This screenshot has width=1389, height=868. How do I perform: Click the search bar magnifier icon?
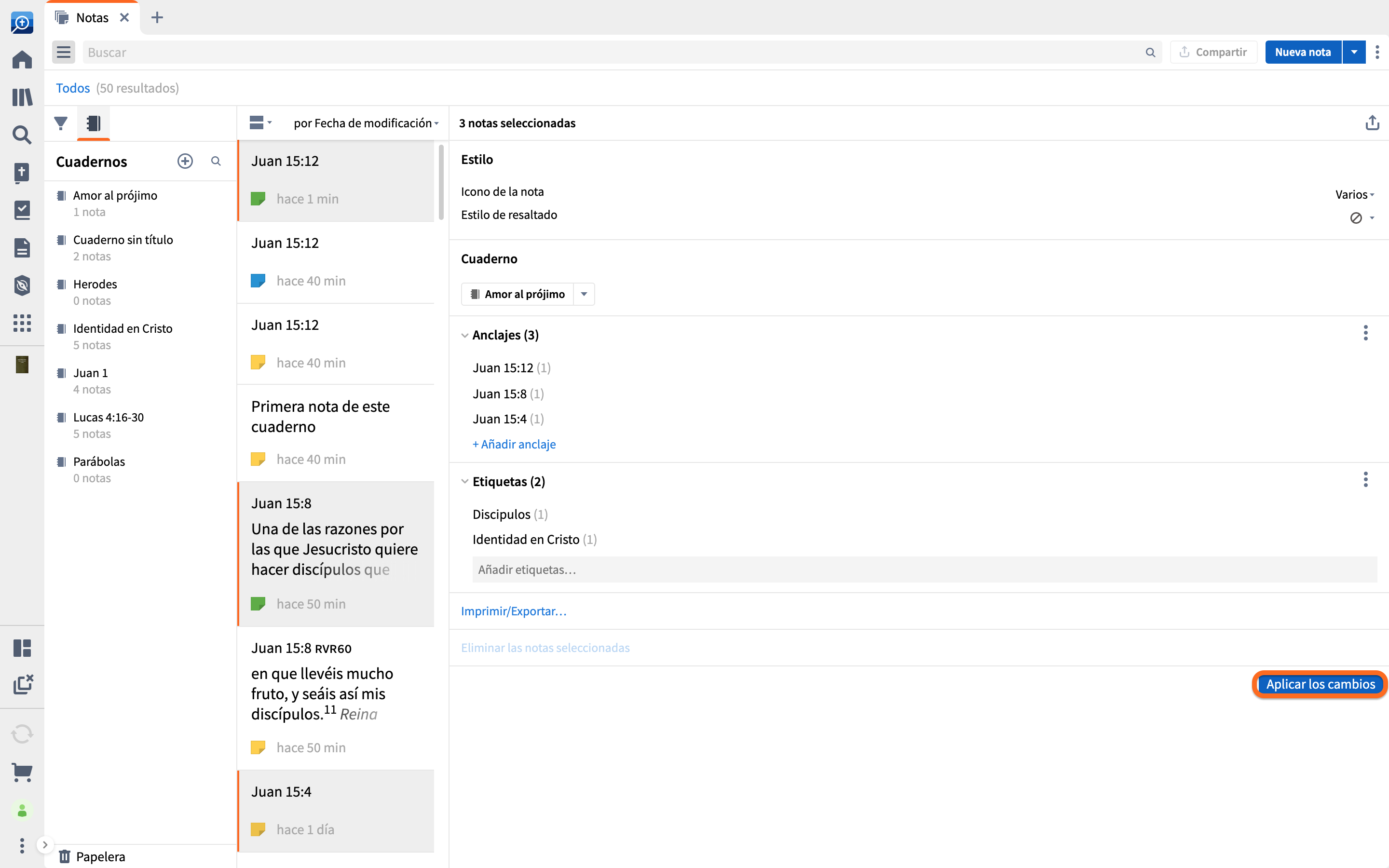click(1150, 52)
